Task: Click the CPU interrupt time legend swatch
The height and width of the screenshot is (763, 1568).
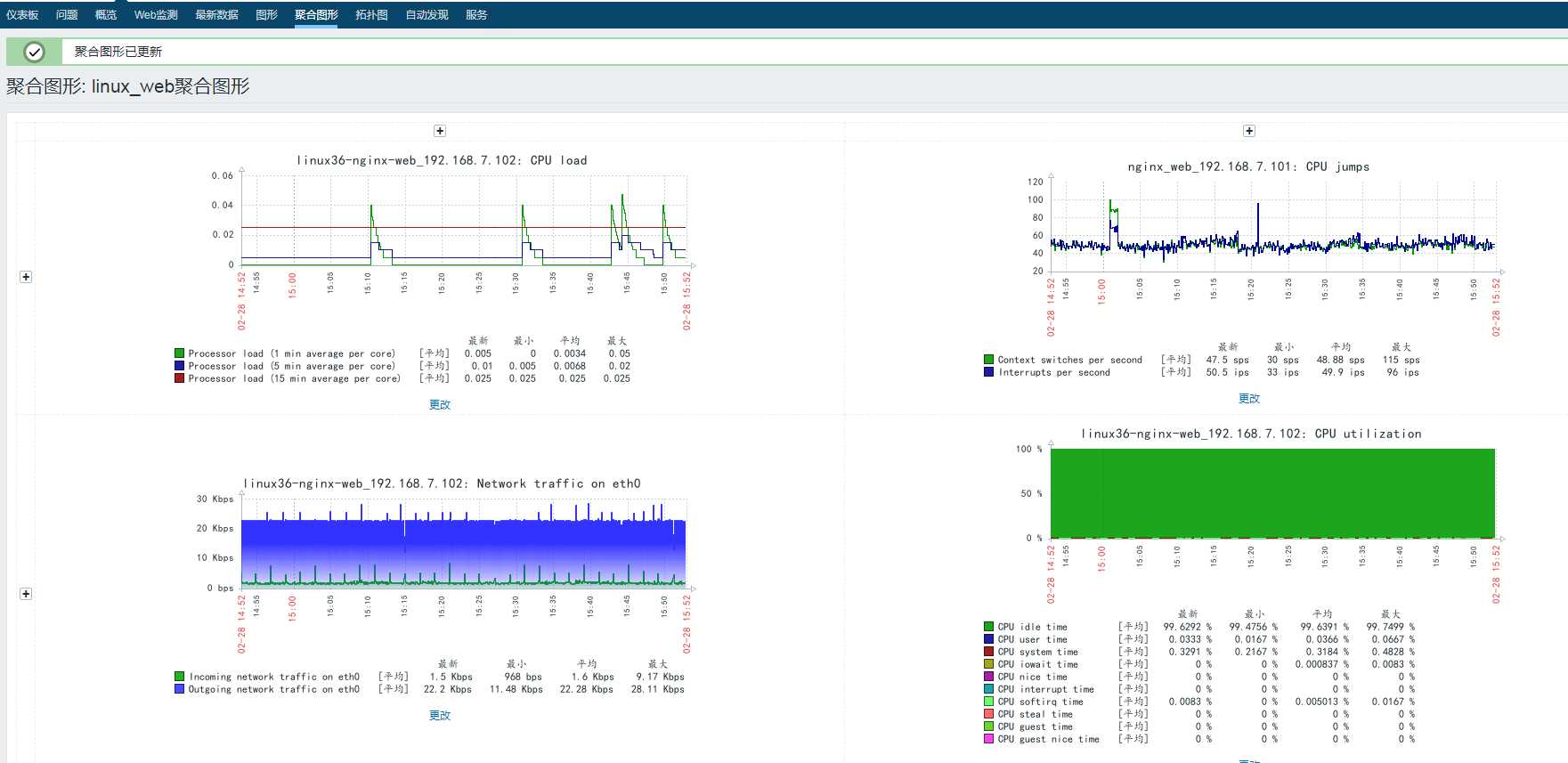Action: [x=989, y=689]
